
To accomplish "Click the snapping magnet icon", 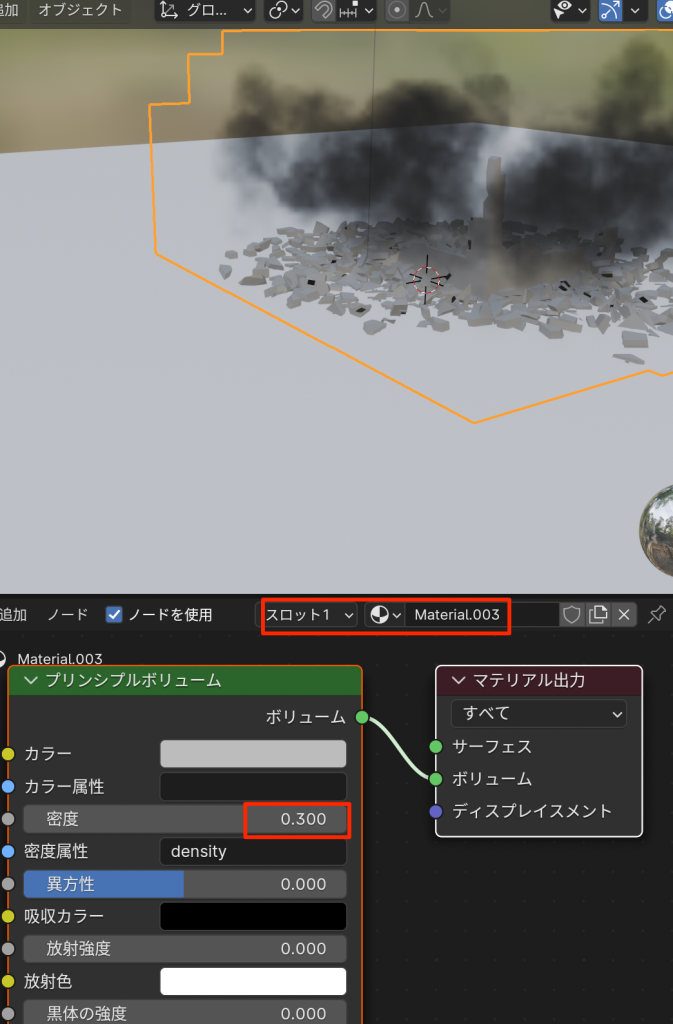I will 324,11.
